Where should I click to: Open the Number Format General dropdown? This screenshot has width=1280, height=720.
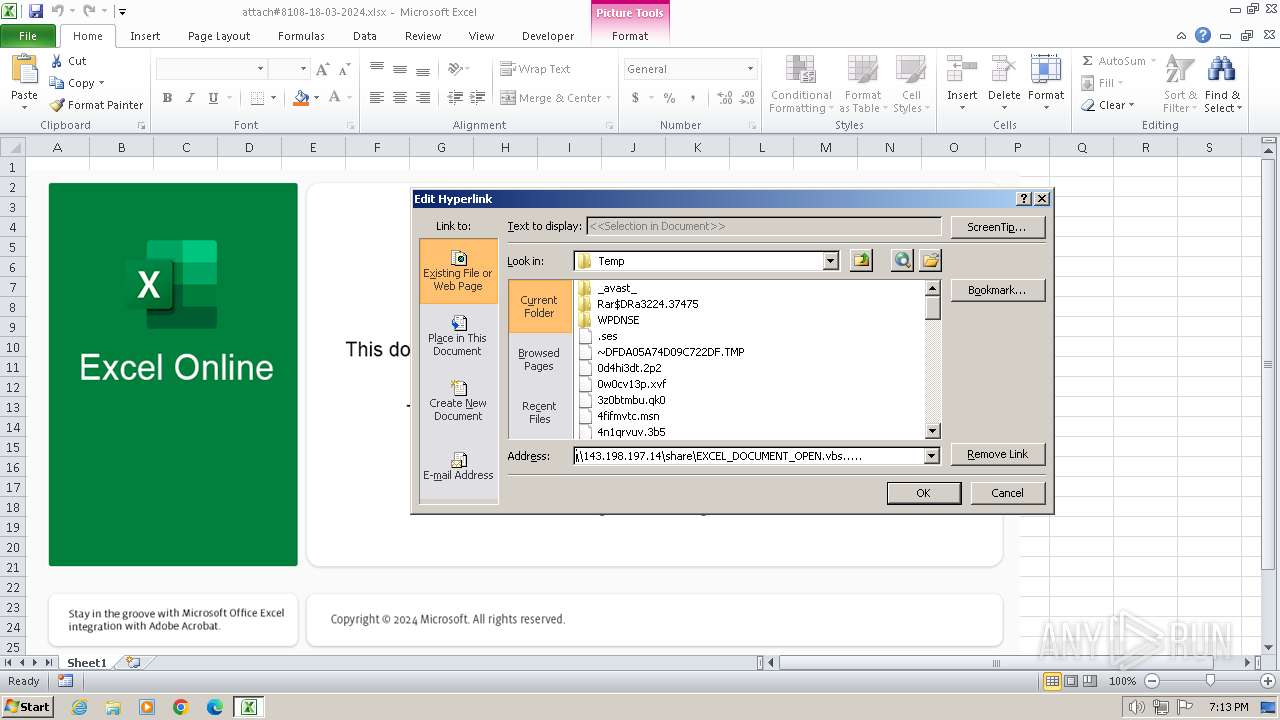tap(750, 69)
